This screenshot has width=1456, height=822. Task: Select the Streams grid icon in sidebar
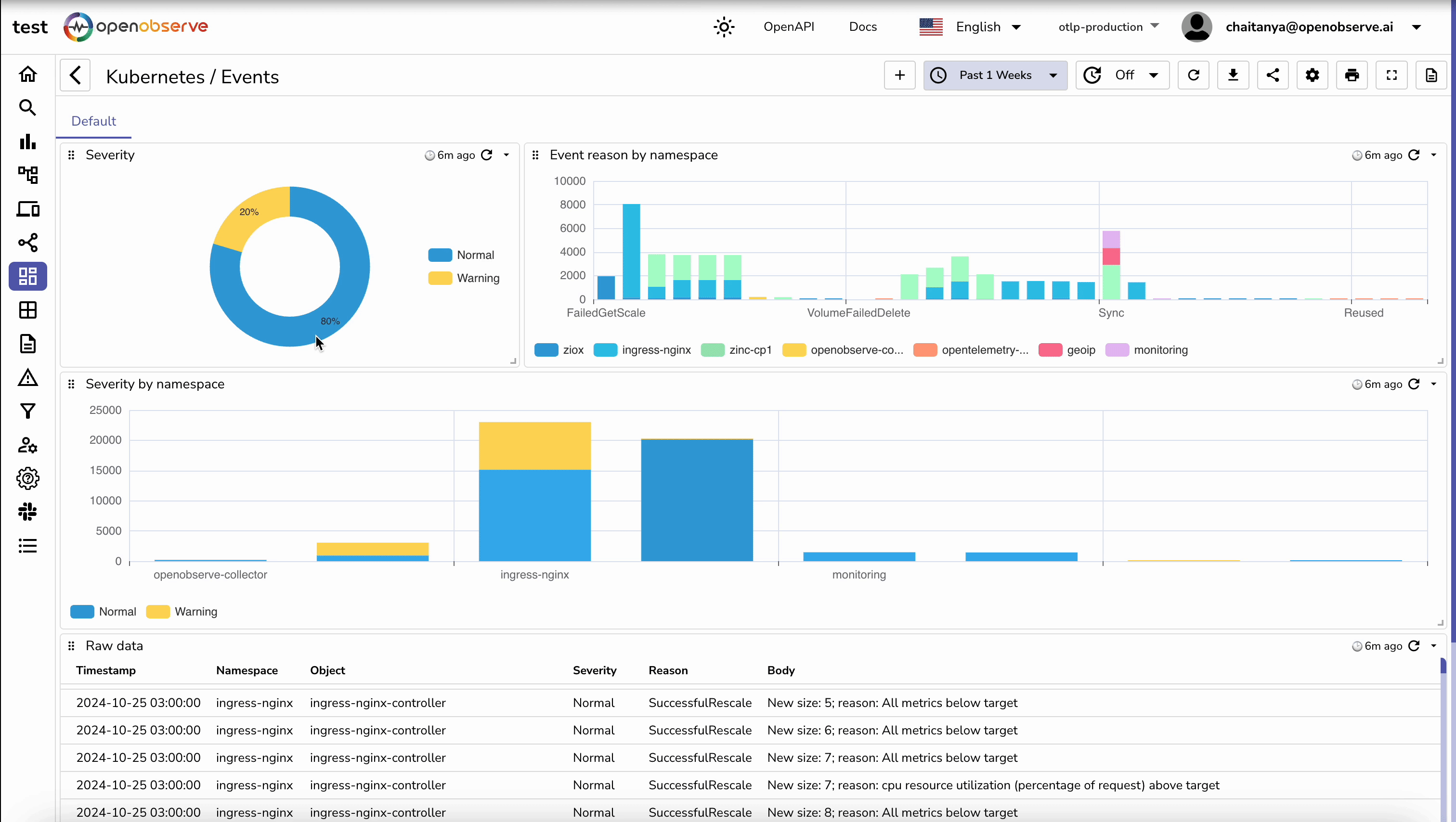click(27, 310)
